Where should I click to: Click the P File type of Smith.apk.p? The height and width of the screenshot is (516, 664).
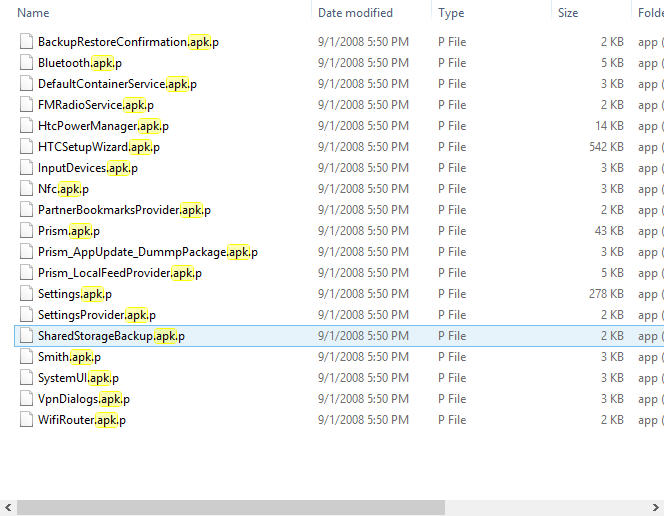[452, 357]
